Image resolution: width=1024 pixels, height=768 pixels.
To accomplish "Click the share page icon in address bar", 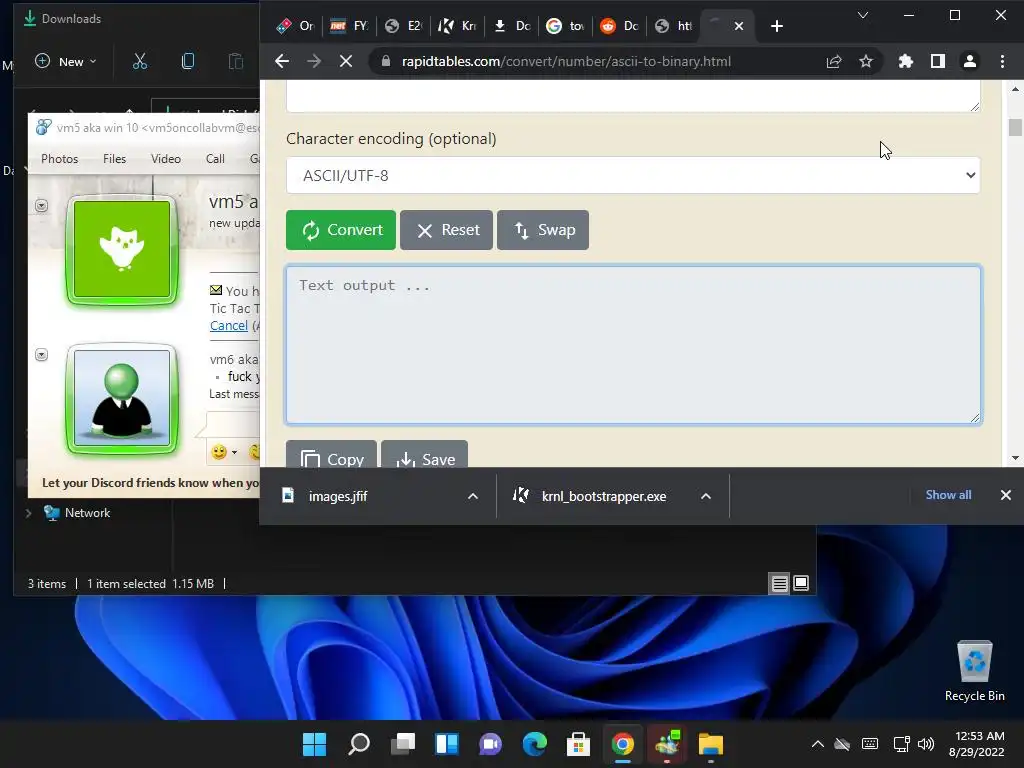I will (834, 61).
